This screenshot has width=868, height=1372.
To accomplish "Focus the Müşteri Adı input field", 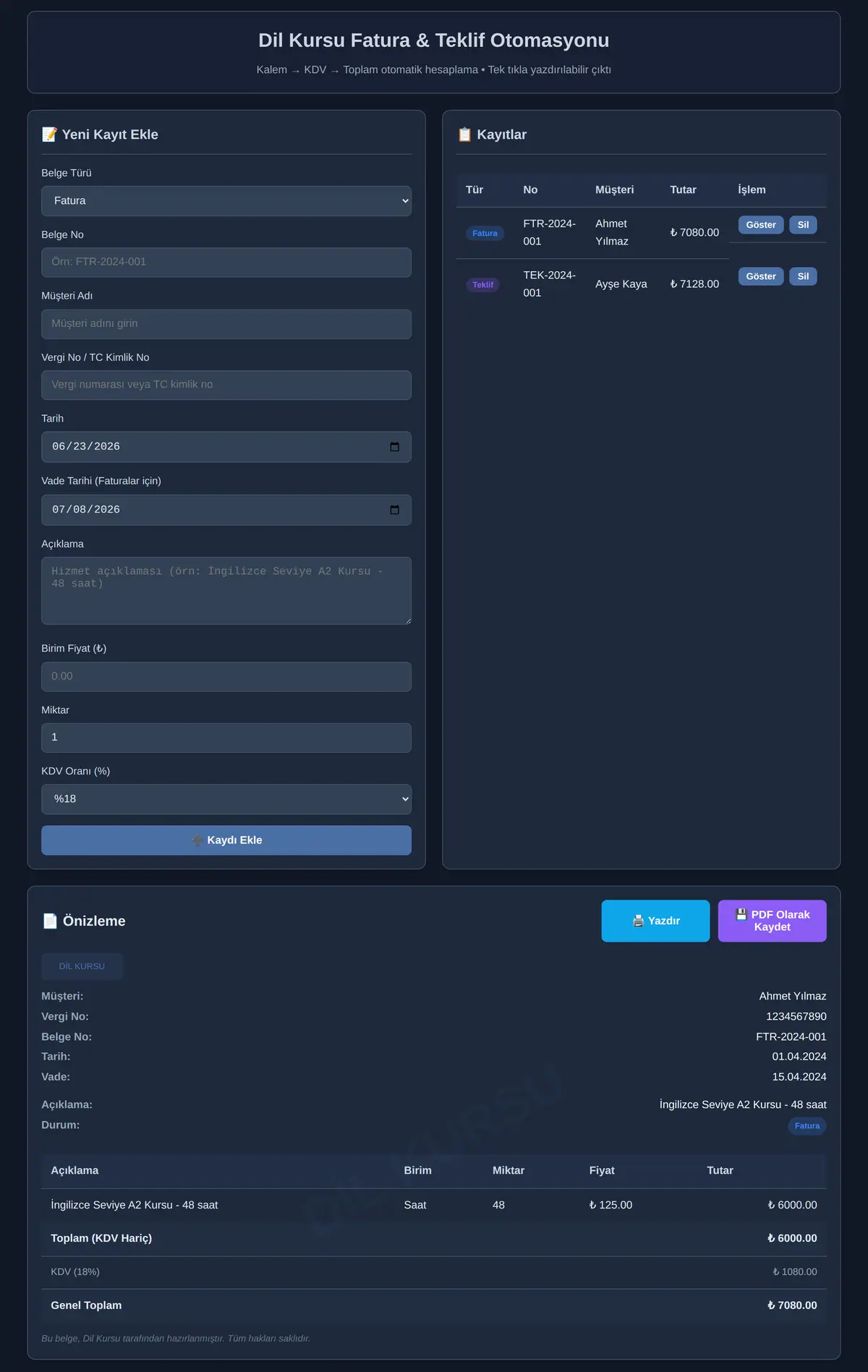I will [226, 323].
